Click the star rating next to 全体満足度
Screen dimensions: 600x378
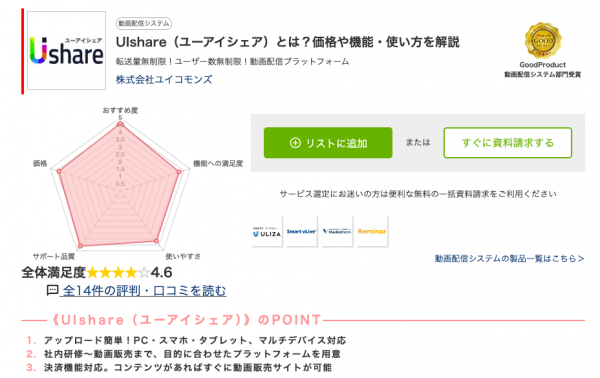[x=118, y=272]
